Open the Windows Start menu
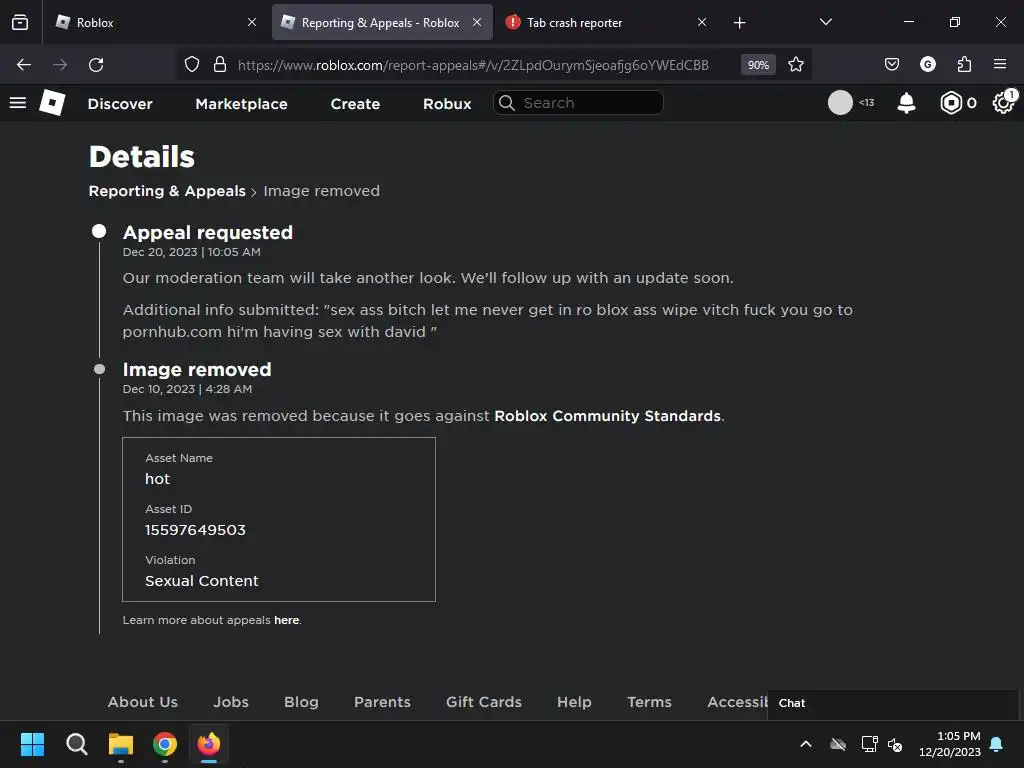The width and height of the screenshot is (1024, 768). [x=32, y=744]
